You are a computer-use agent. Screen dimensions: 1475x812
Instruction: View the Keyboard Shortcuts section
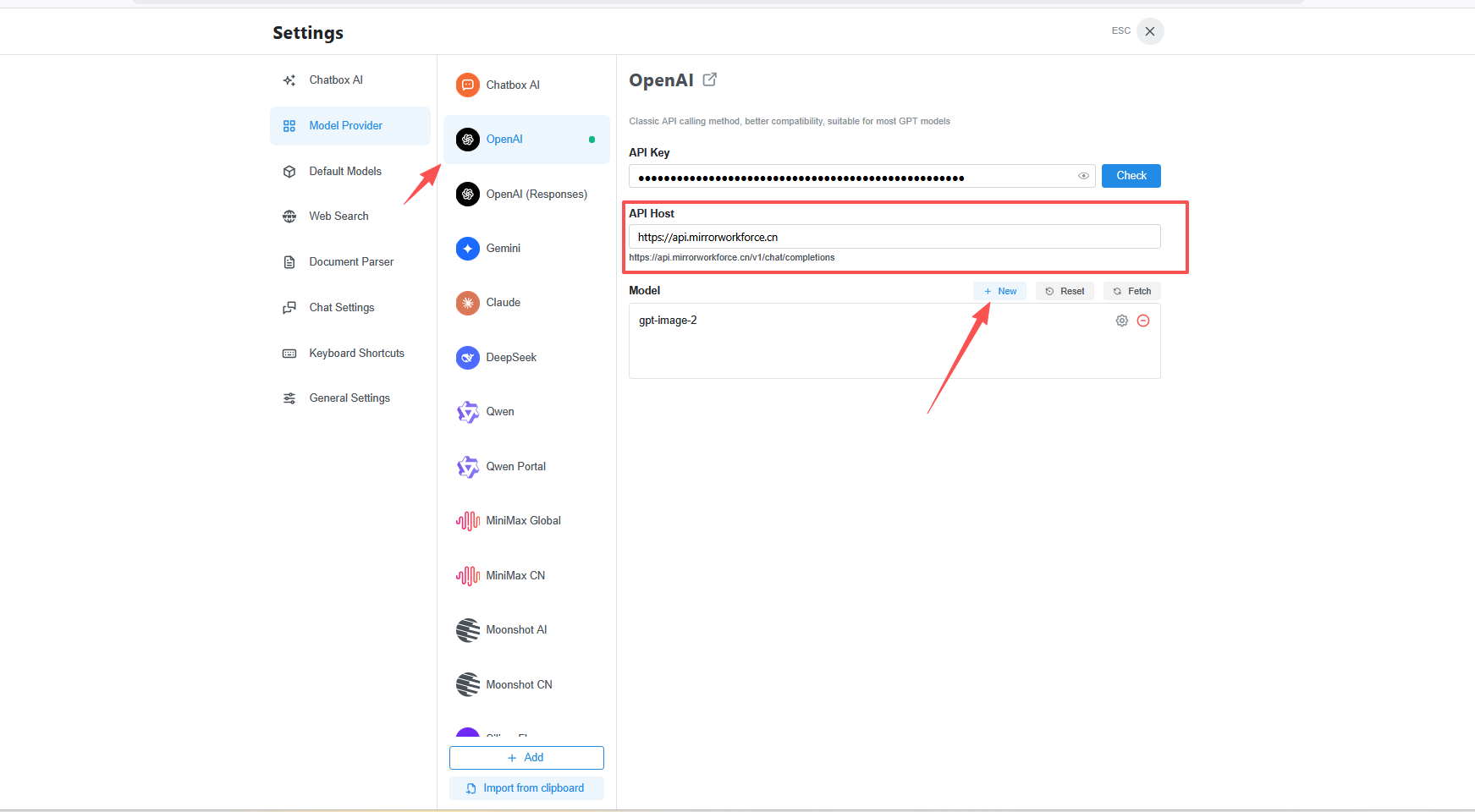point(349,354)
